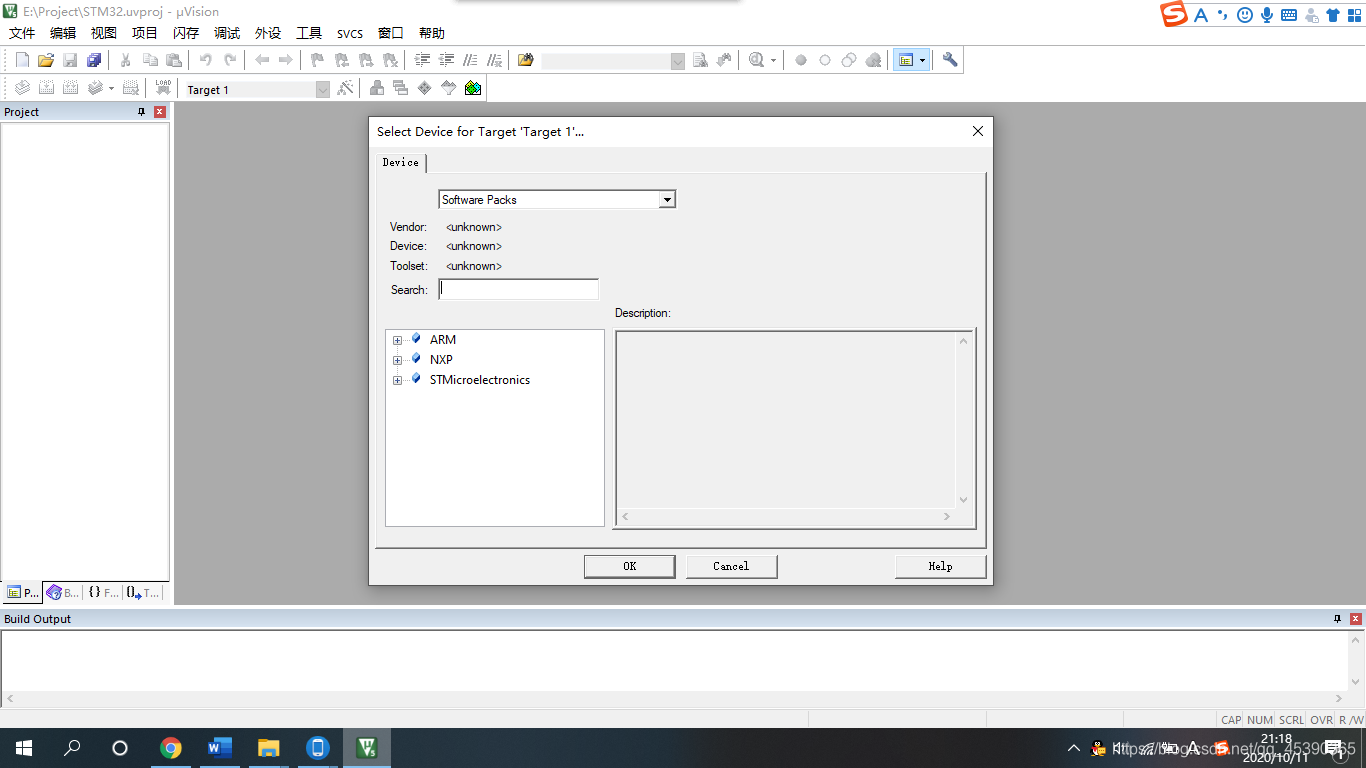The image size is (1366, 768).
Task: Click the Navigate Forwards arrow icon
Action: pyautogui.click(x=286, y=60)
